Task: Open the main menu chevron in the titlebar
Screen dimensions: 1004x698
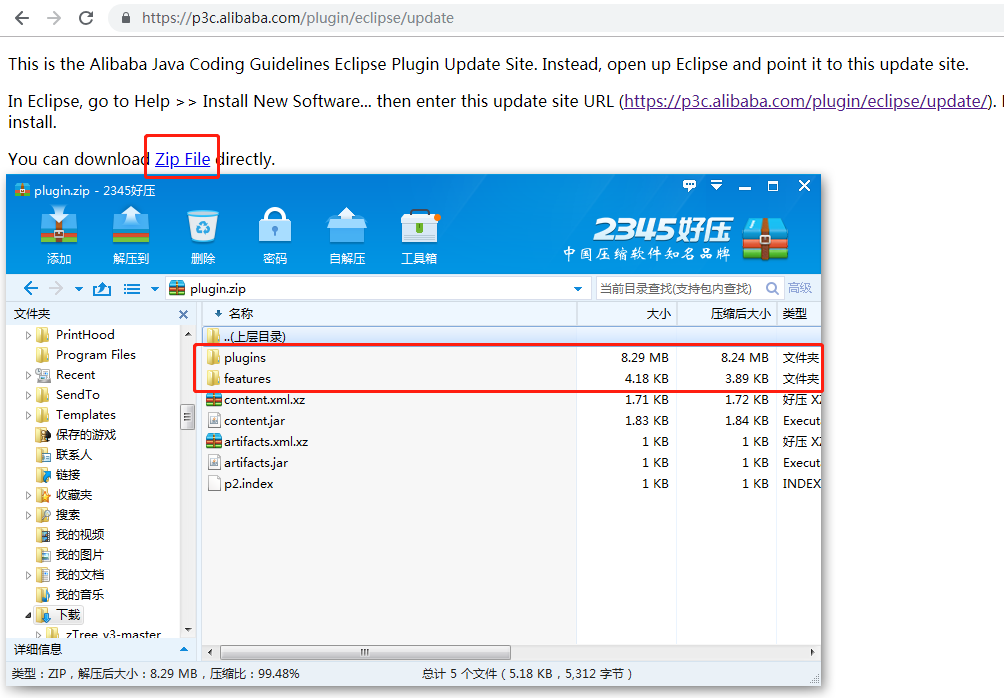Action: pos(716,186)
